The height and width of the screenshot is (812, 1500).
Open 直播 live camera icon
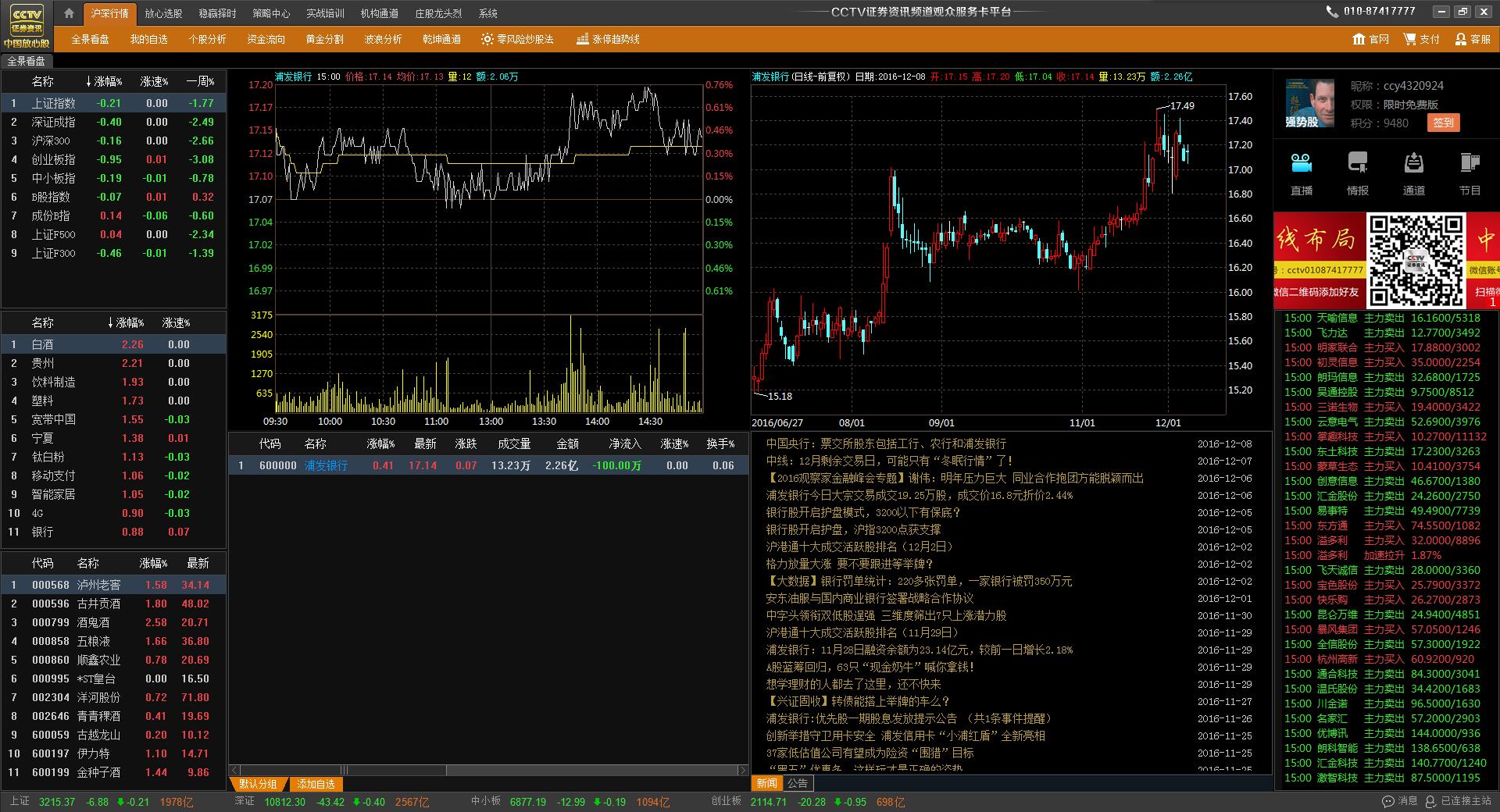(1301, 163)
